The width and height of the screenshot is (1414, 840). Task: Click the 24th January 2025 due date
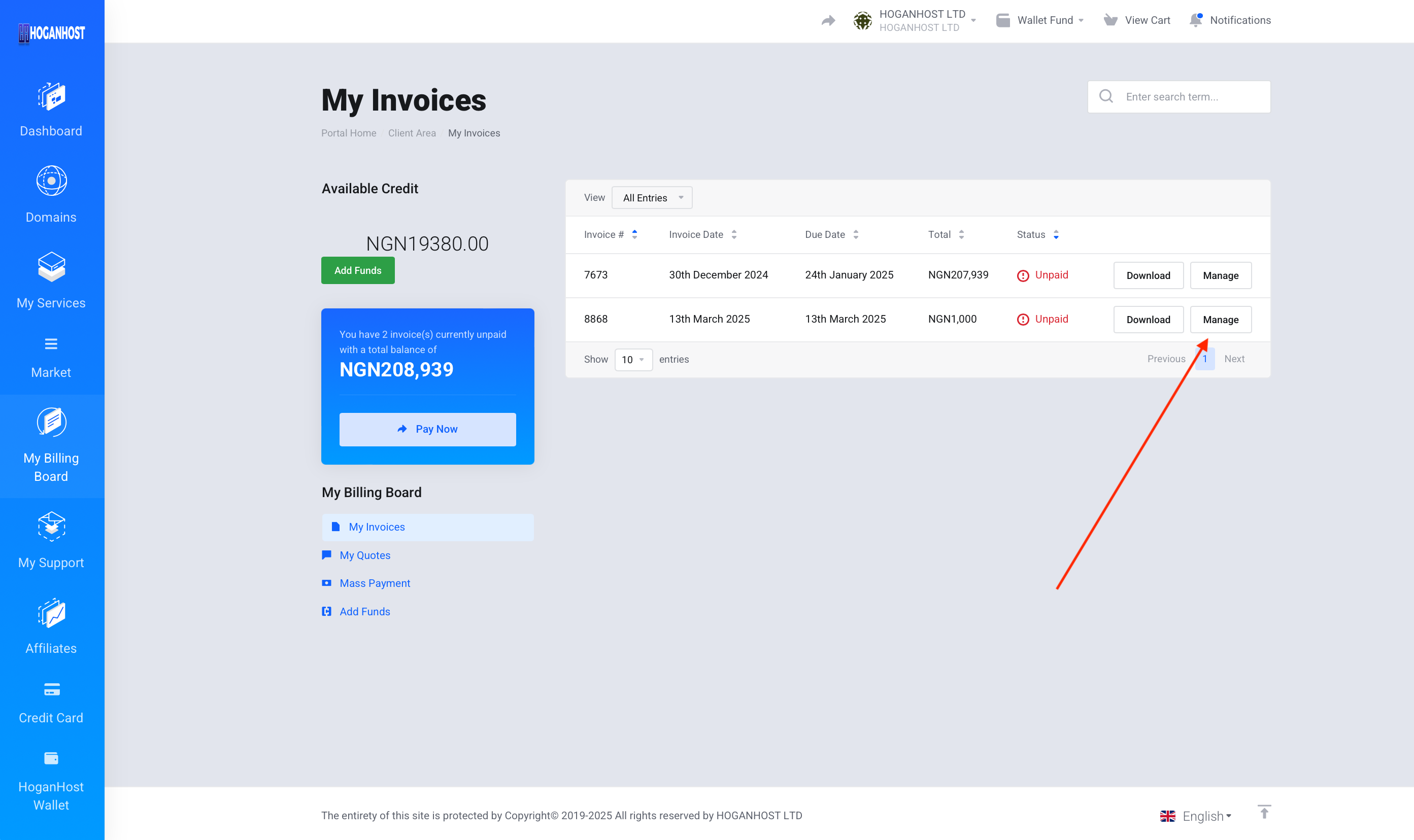[x=849, y=275]
